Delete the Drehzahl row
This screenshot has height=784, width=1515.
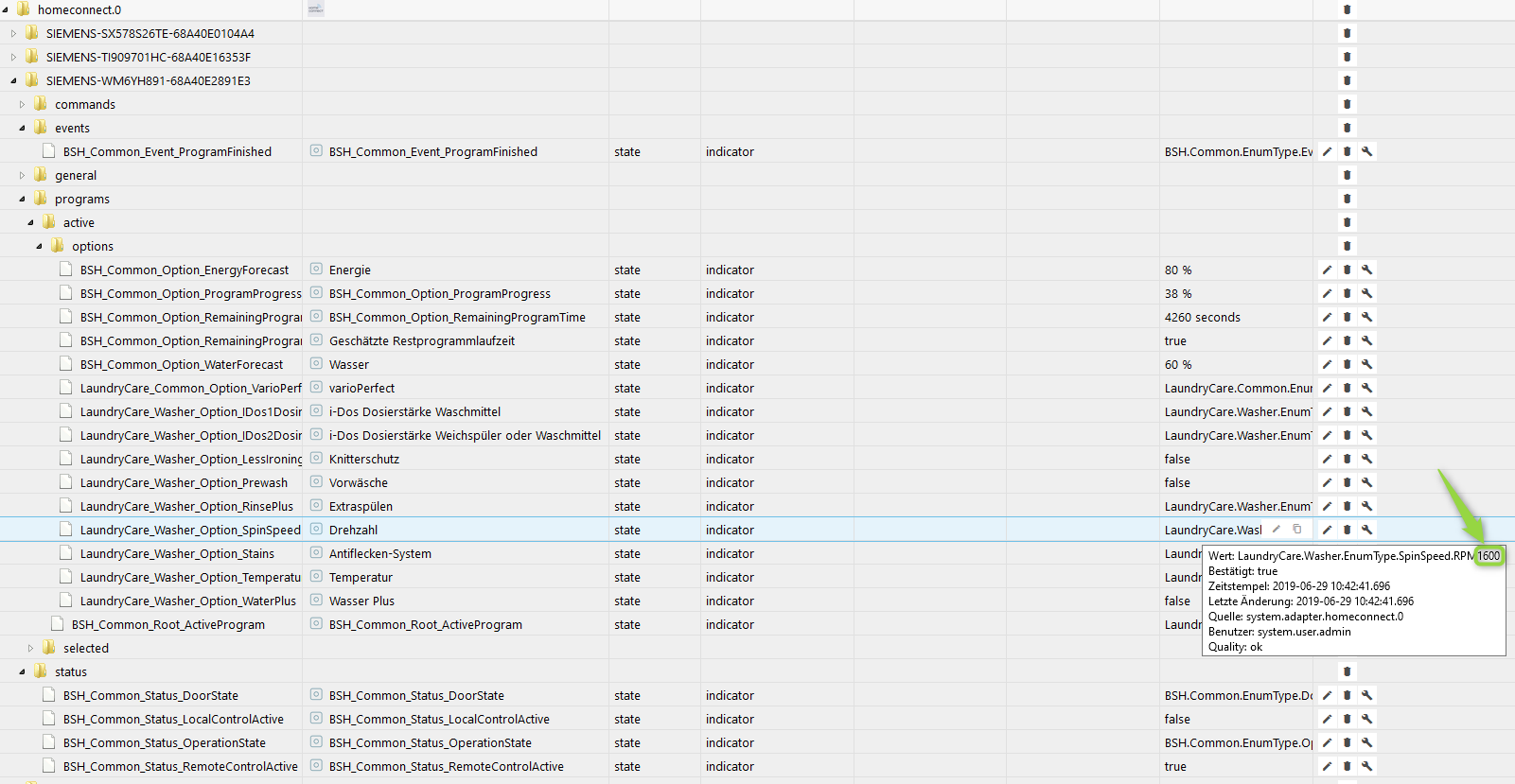point(1348,530)
